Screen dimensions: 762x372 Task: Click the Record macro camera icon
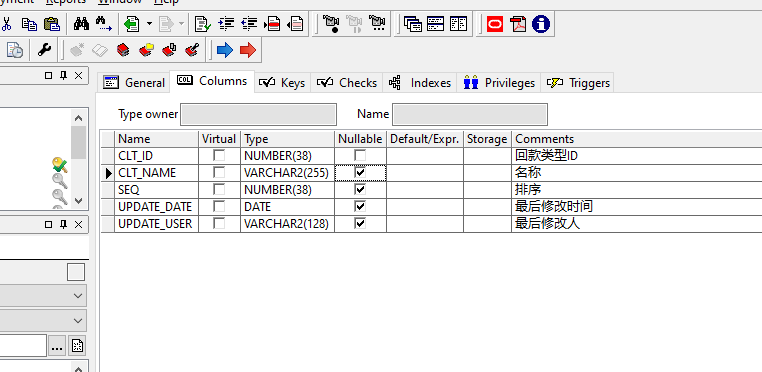pyautogui.click(x=331, y=23)
